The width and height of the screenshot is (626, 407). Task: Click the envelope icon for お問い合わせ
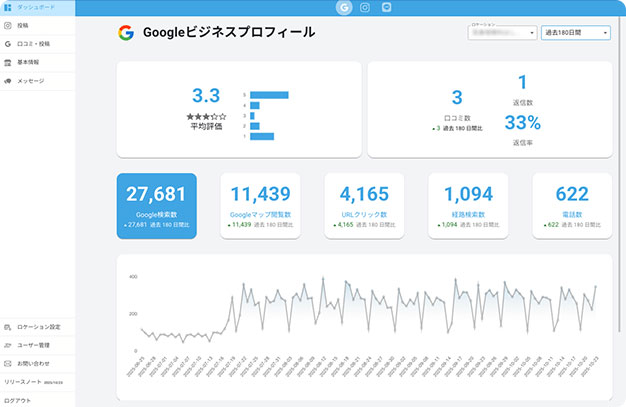coord(8,364)
